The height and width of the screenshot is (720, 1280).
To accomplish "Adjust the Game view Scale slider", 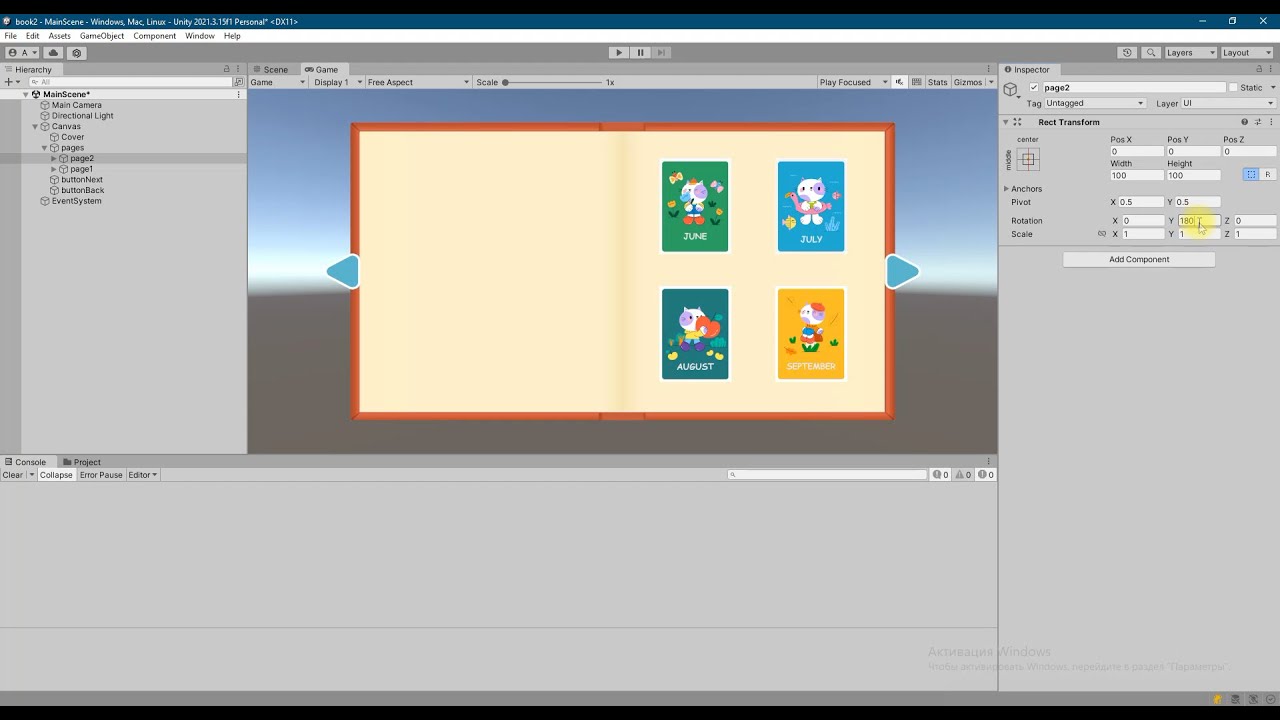I will 553,82.
